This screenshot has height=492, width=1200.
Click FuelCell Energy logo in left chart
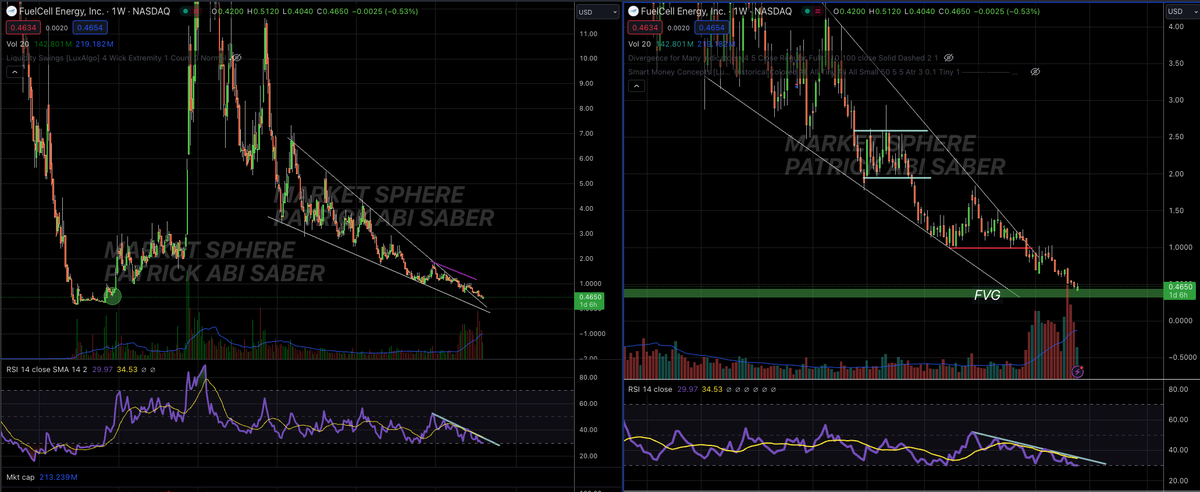(x=12, y=11)
